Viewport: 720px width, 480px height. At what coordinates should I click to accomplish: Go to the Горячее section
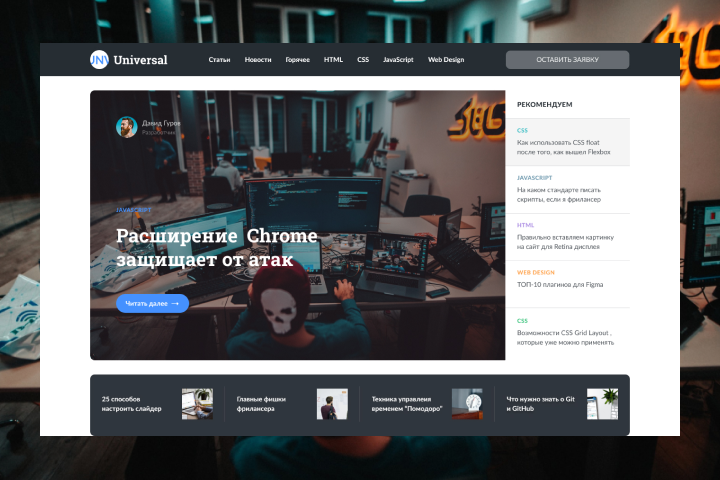coord(298,60)
